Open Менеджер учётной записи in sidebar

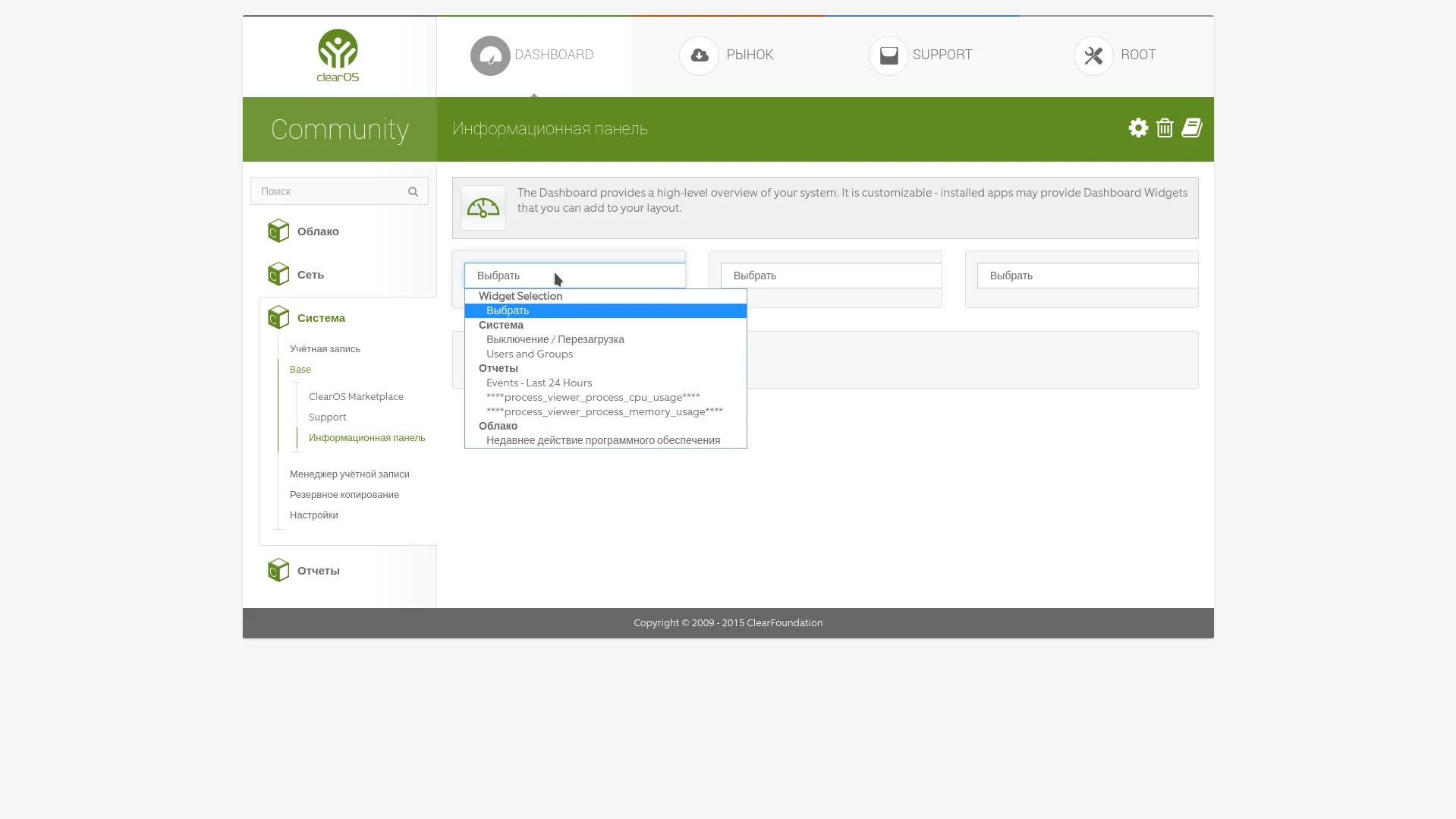point(349,474)
